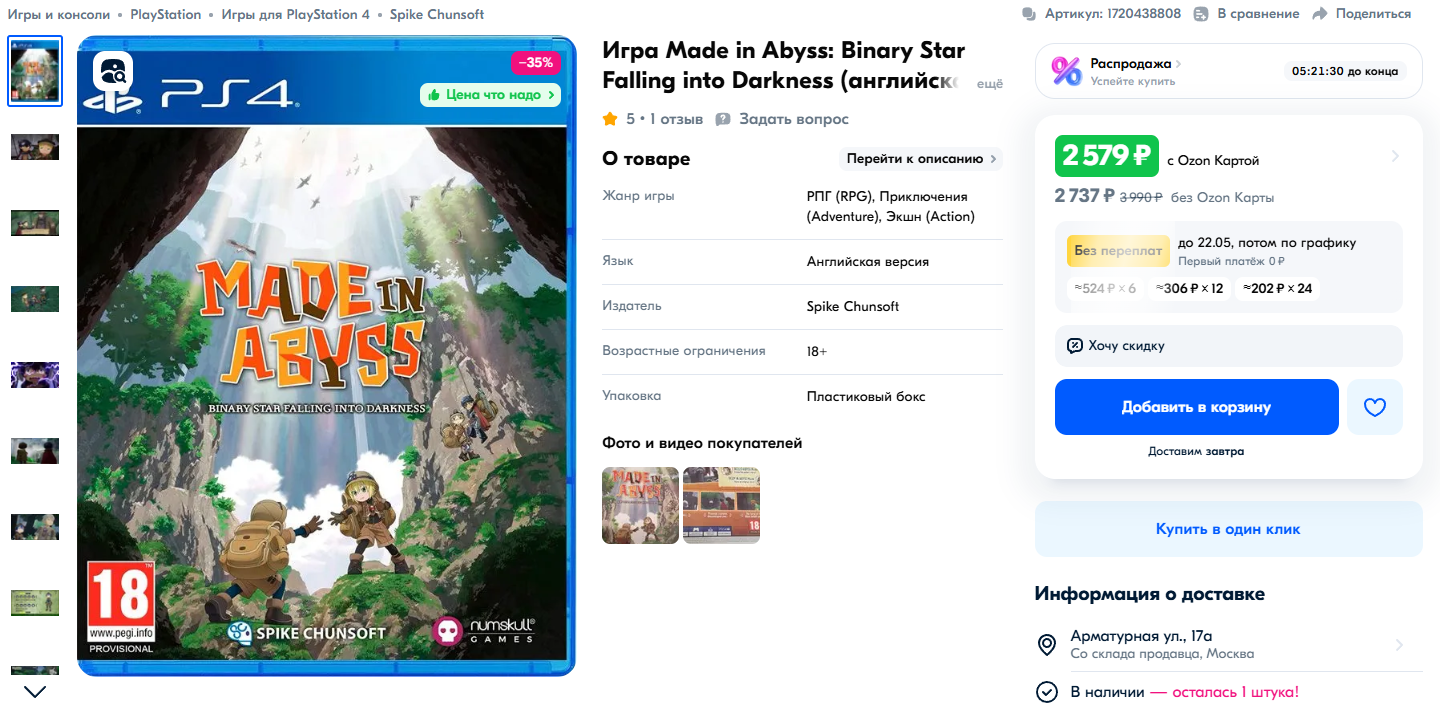
Task: Open the PlayStation breadcrumb category
Action: tap(166, 14)
